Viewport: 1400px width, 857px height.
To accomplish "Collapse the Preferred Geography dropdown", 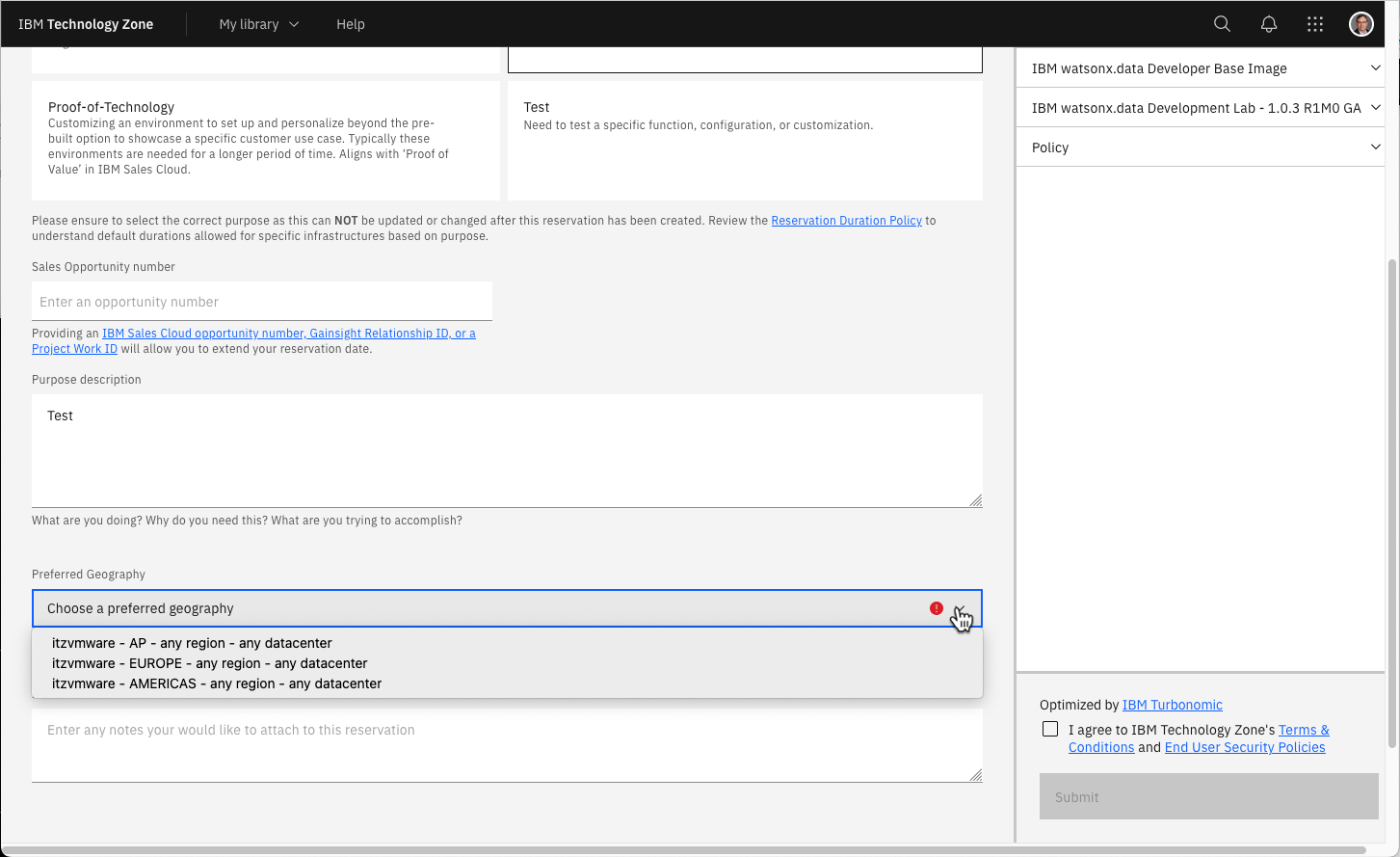I will [x=960, y=608].
